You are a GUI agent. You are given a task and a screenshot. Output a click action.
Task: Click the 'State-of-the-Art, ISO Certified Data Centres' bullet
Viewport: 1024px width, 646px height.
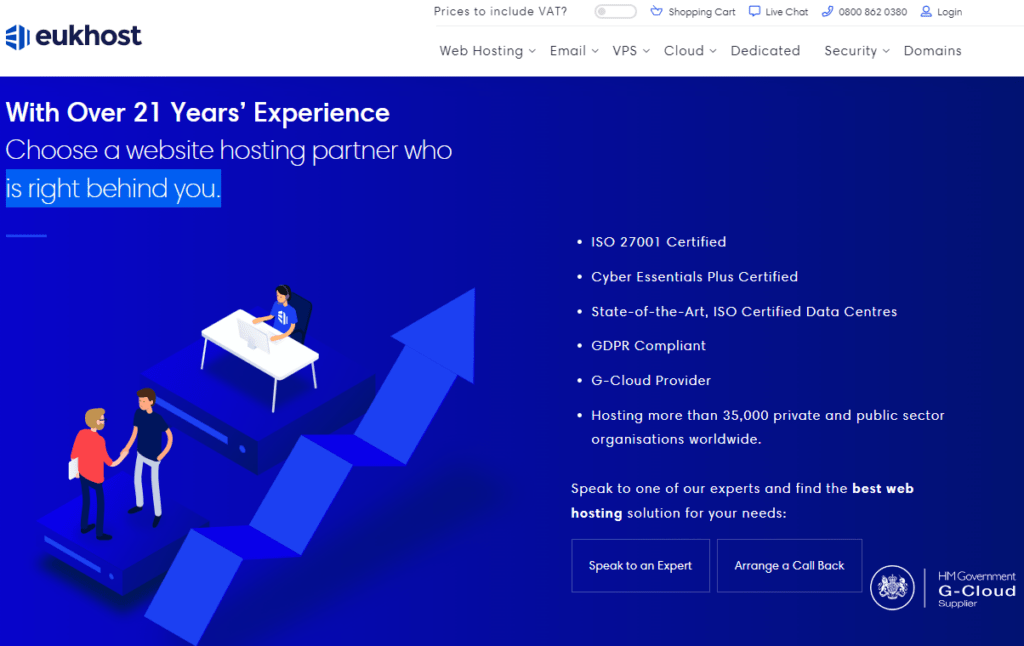point(744,312)
